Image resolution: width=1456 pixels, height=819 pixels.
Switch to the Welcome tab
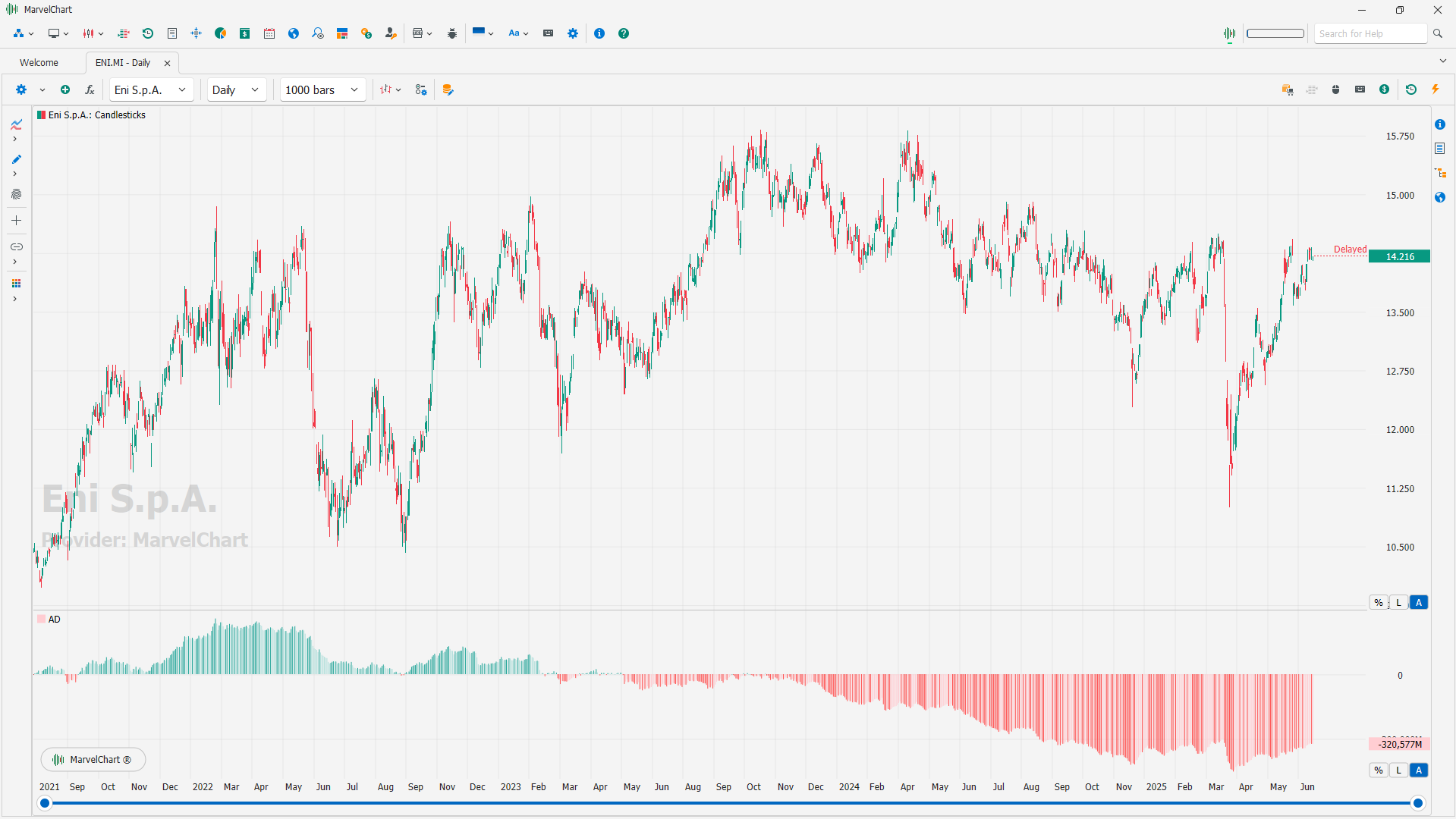click(x=39, y=63)
